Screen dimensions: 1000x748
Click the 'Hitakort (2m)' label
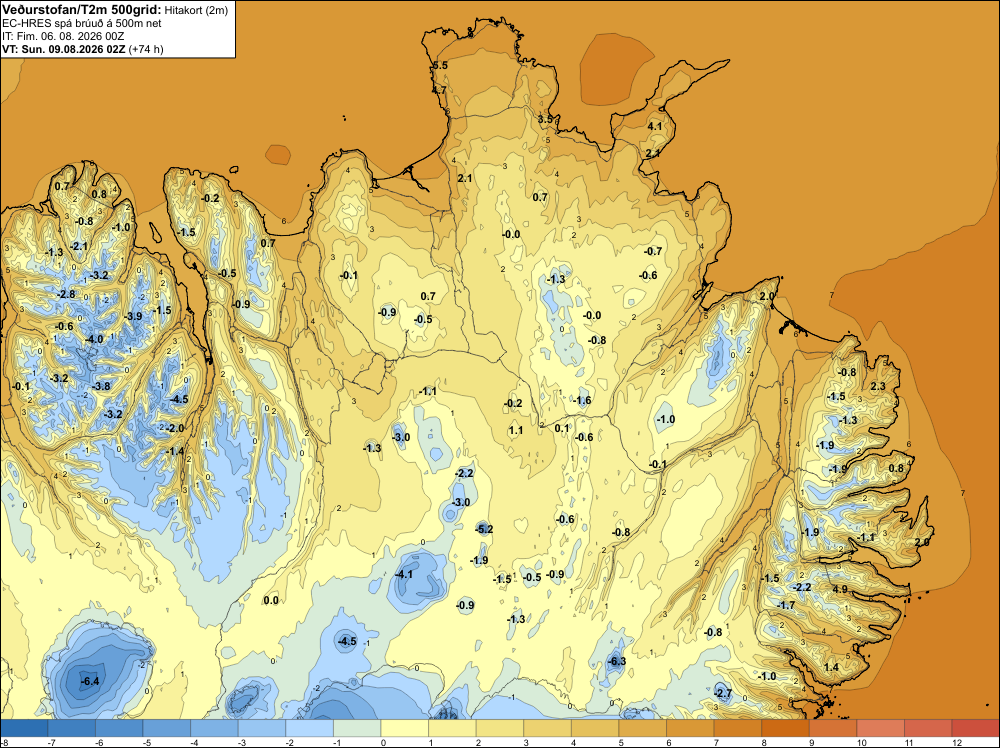click(196, 10)
